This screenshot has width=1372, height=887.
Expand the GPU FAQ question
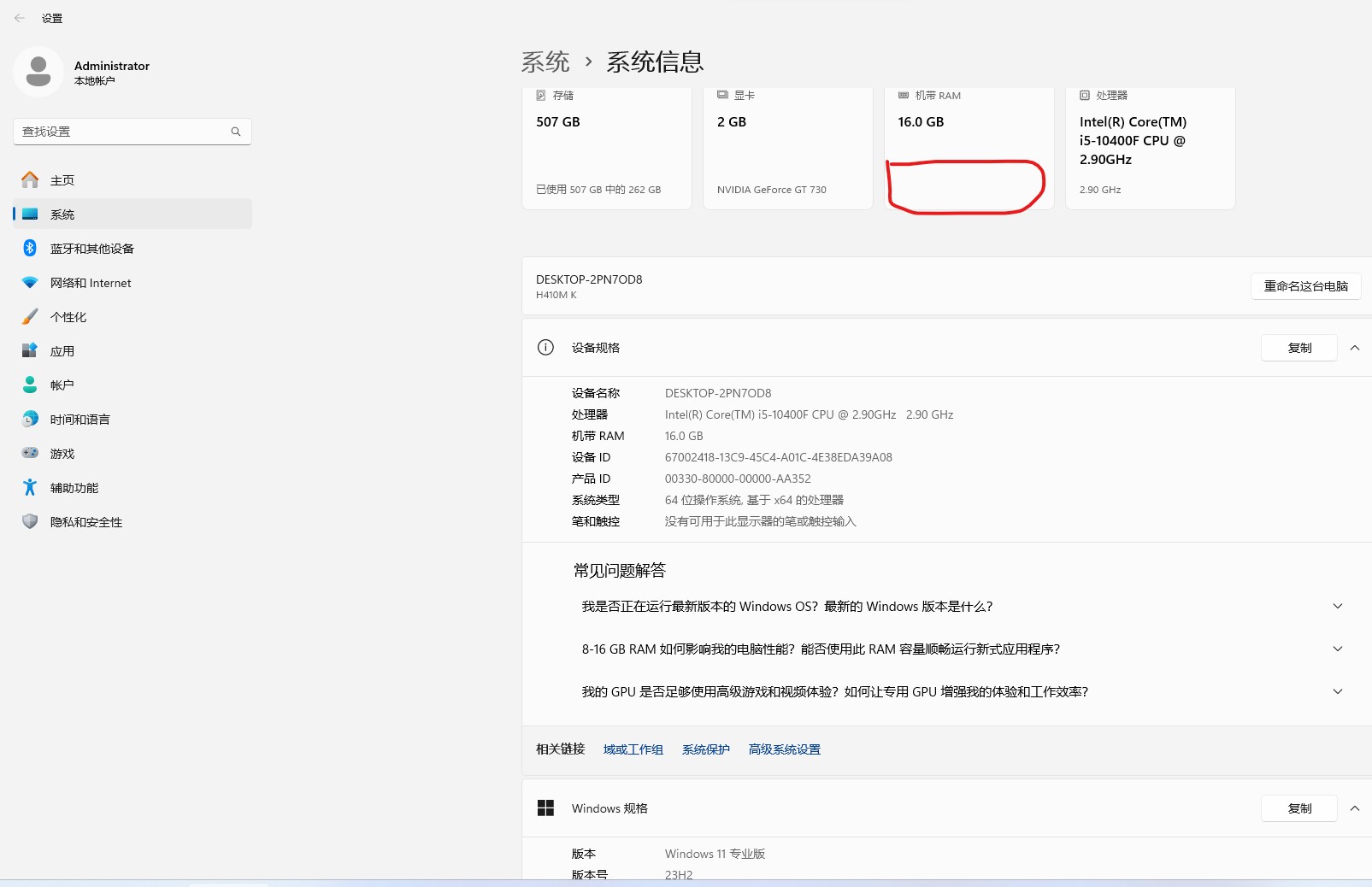[x=1338, y=692]
